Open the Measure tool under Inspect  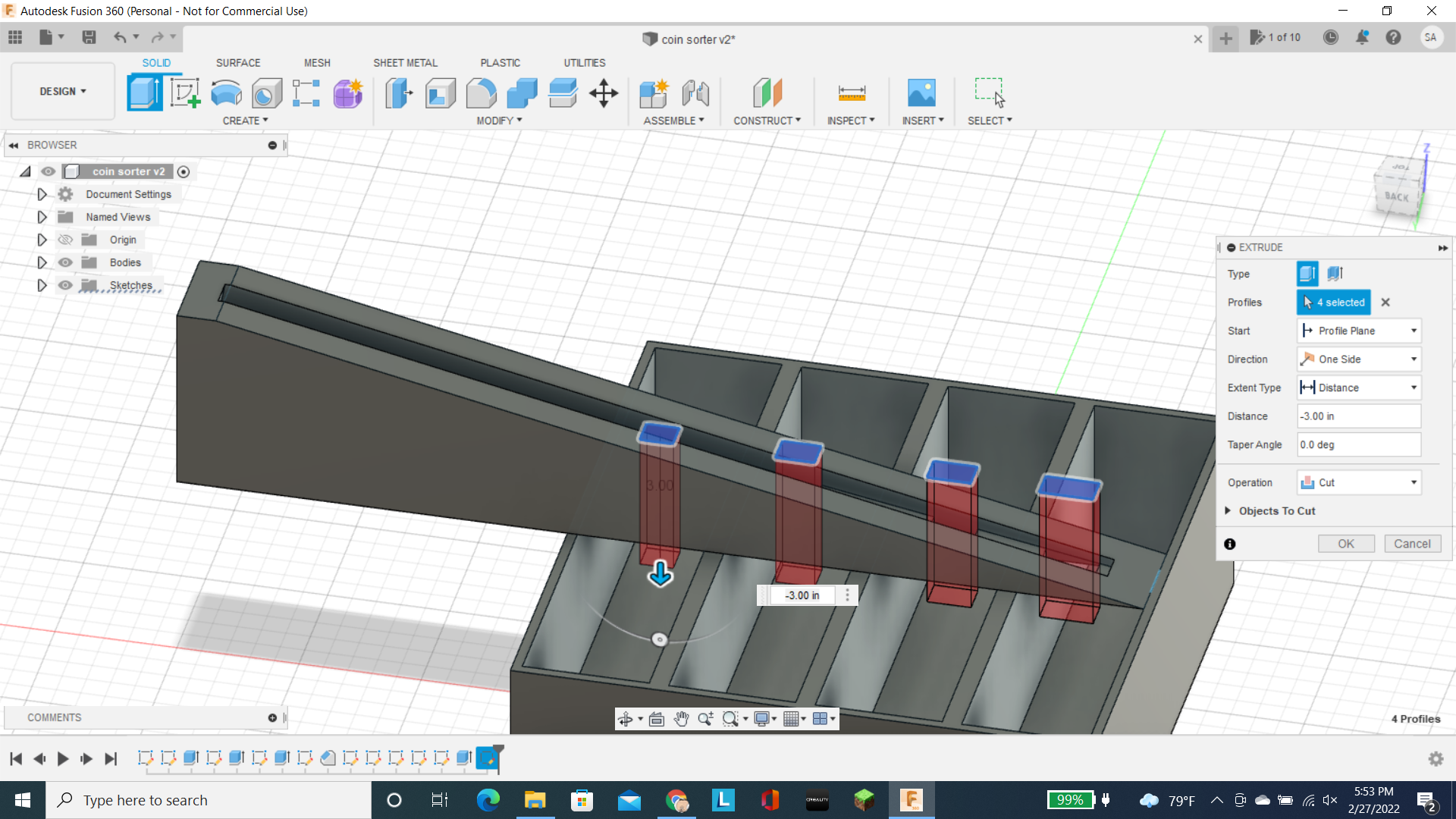coord(851,92)
